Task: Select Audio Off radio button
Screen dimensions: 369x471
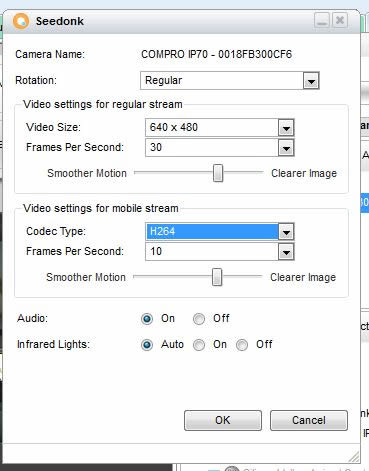Action: (x=199, y=319)
